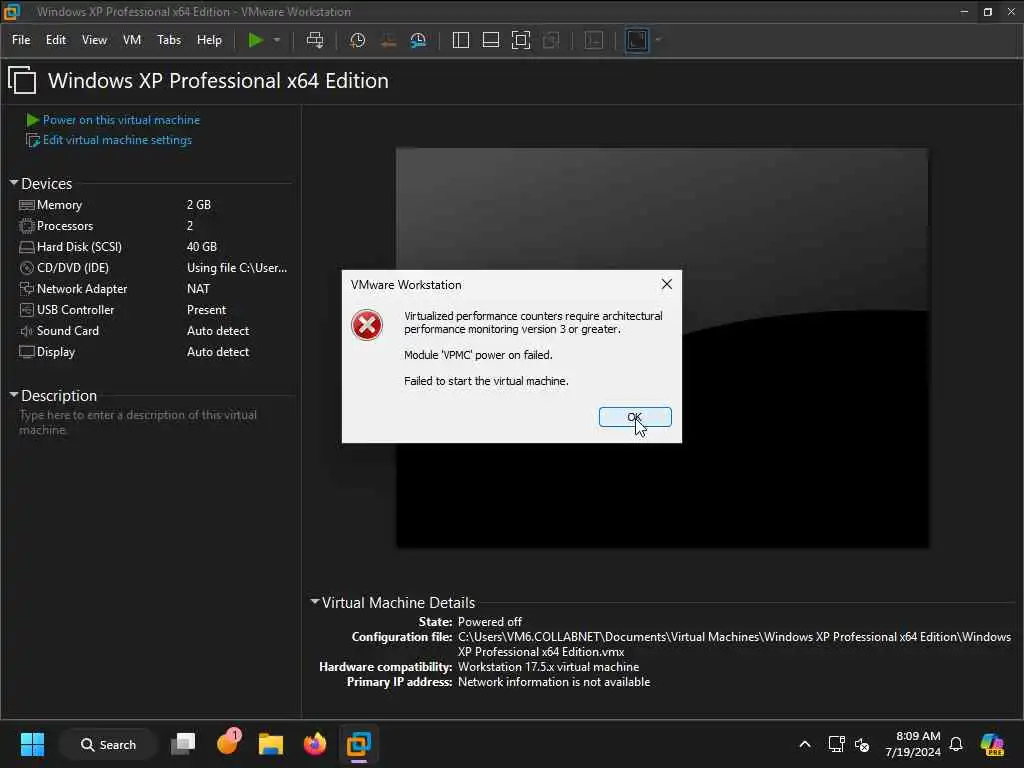The height and width of the screenshot is (768, 1024).
Task: Select the Memory device row
Action: [154, 204]
